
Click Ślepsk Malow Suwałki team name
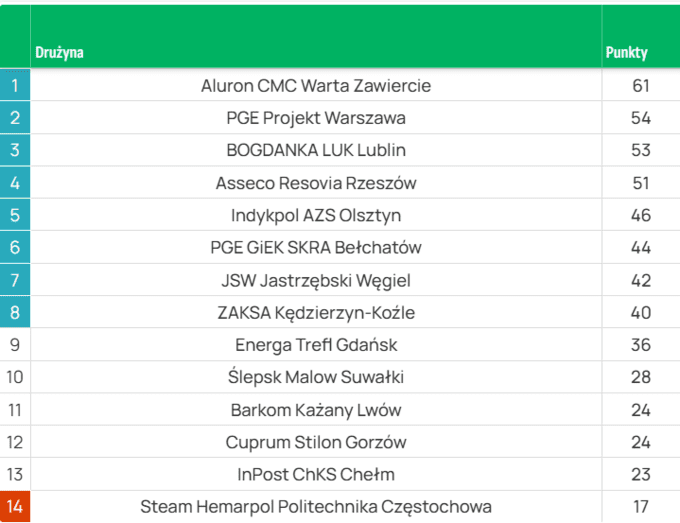point(316,377)
